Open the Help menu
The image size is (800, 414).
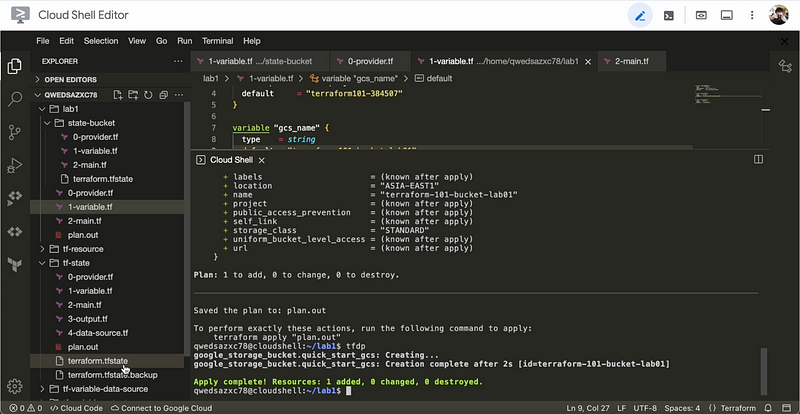pos(252,41)
